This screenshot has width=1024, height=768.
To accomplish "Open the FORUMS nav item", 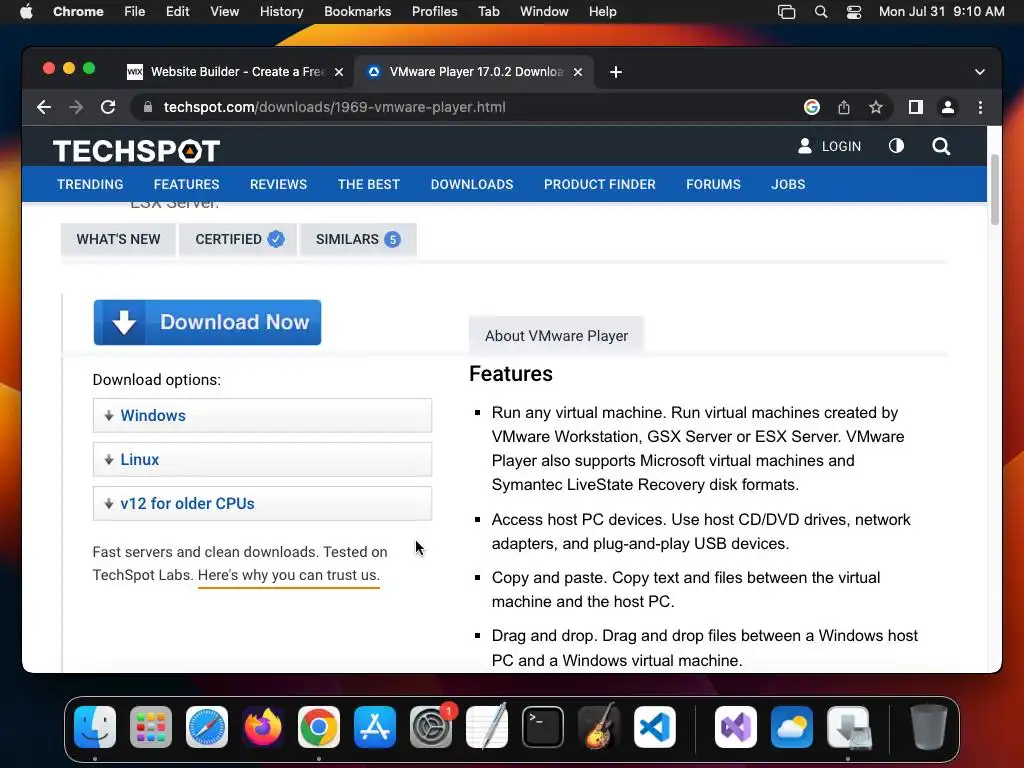I will (713, 184).
